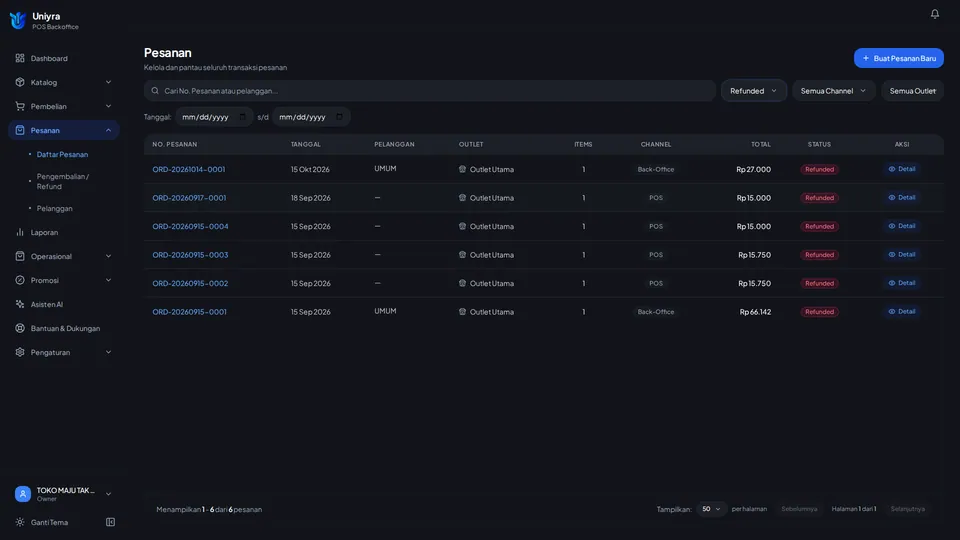Screen dimensions: 960x540
Task: Click Sebelumnya pagination button
Action: click(x=799, y=509)
